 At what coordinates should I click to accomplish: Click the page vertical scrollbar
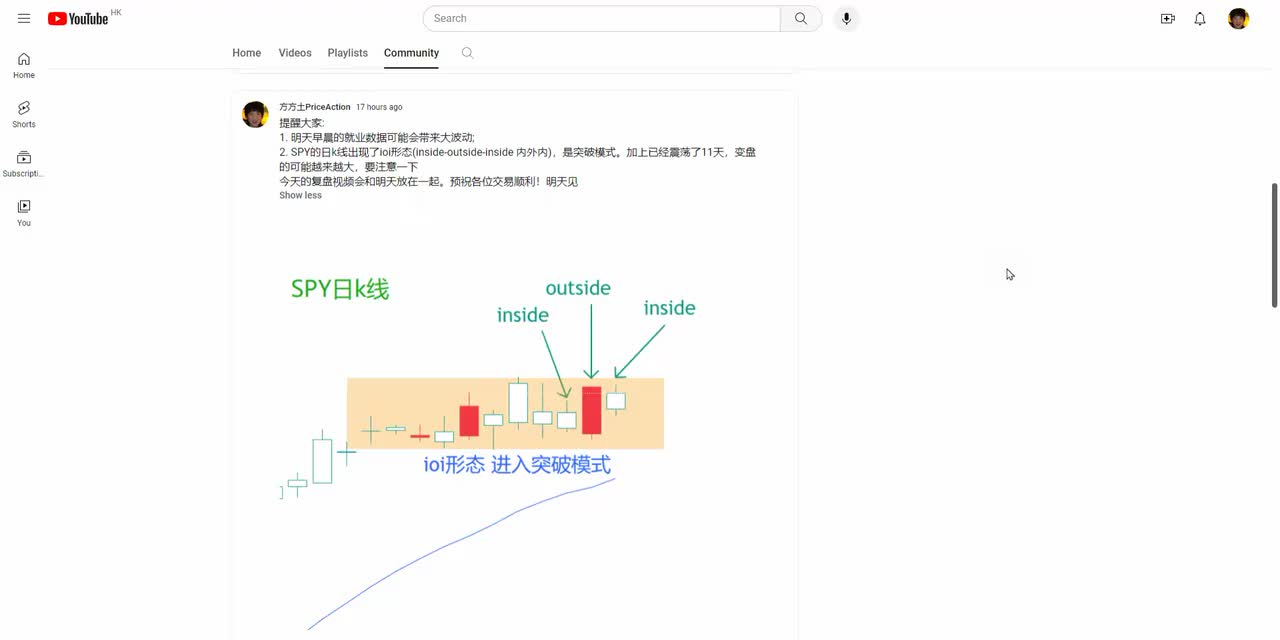coord(1274,245)
